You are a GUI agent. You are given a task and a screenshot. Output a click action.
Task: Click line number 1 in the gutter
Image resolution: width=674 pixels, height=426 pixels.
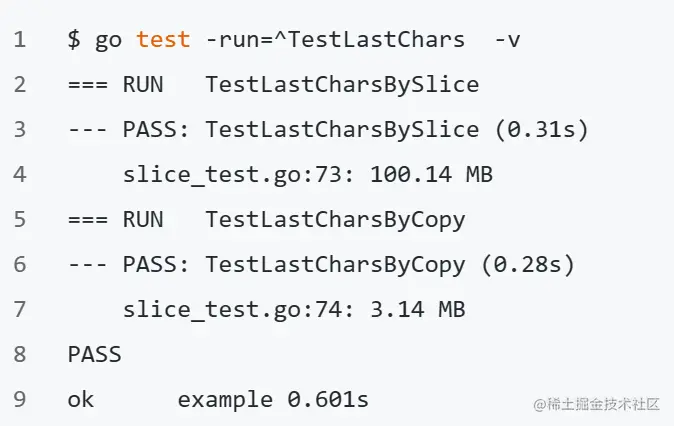[x=20, y=40]
